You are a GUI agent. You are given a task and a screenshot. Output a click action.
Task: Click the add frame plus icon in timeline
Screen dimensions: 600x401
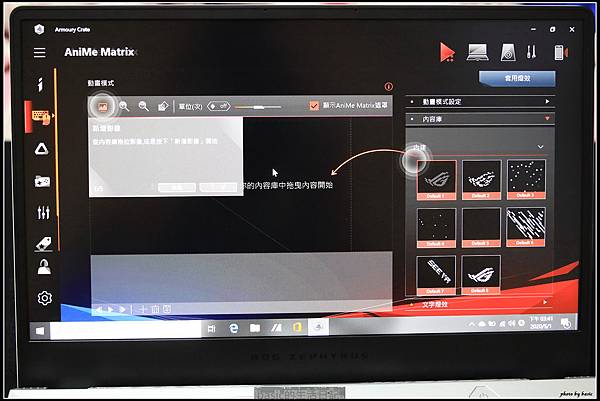(x=142, y=309)
